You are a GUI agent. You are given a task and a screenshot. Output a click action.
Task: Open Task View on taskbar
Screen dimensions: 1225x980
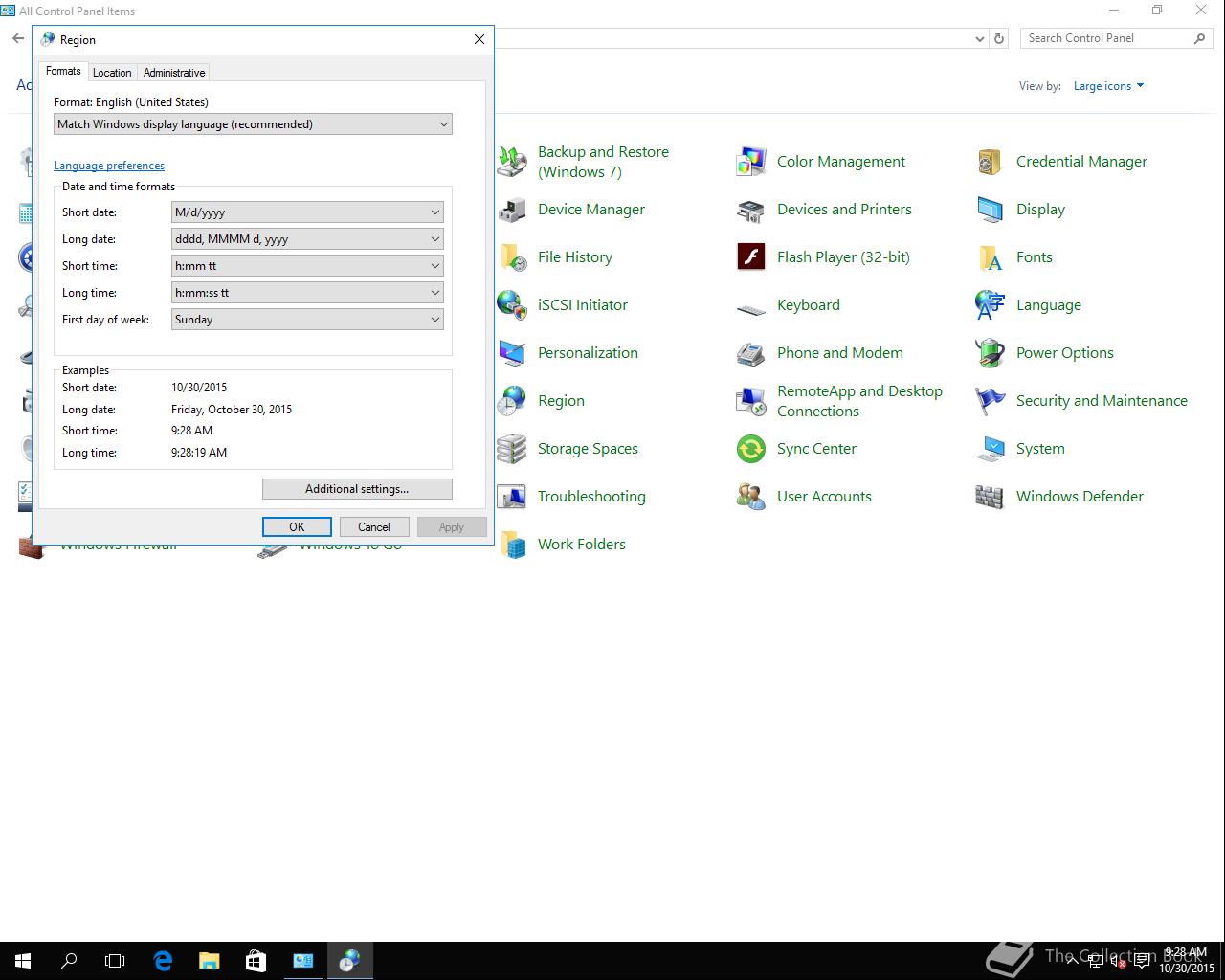115,961
